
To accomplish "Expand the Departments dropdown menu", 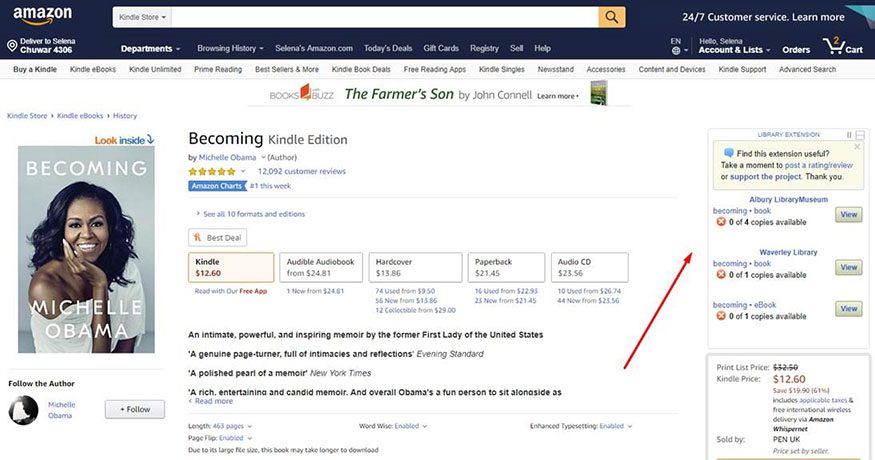I will [150, 48].
